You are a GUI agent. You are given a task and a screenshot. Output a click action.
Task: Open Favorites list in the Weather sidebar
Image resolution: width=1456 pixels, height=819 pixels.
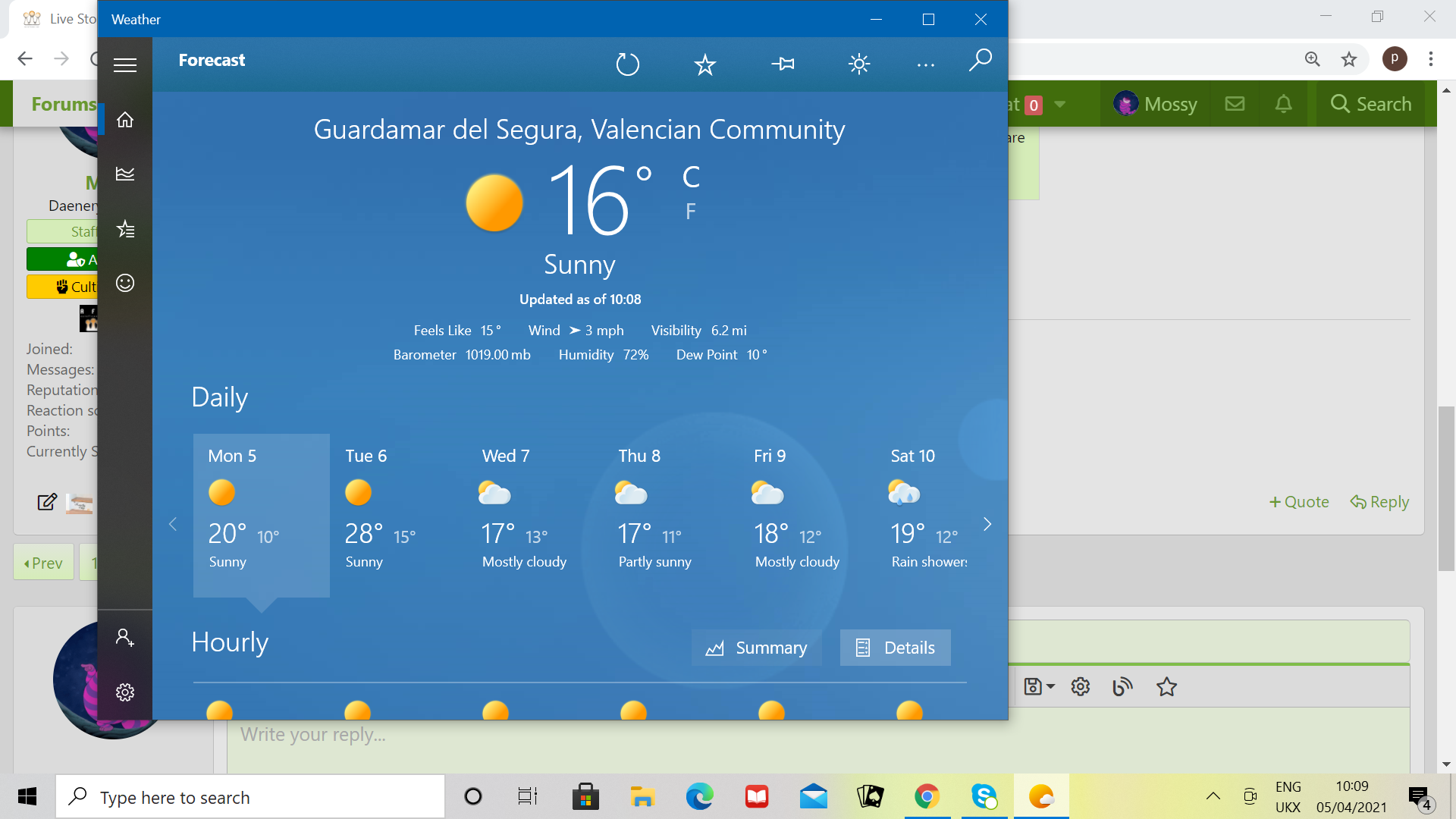(125, 229)
